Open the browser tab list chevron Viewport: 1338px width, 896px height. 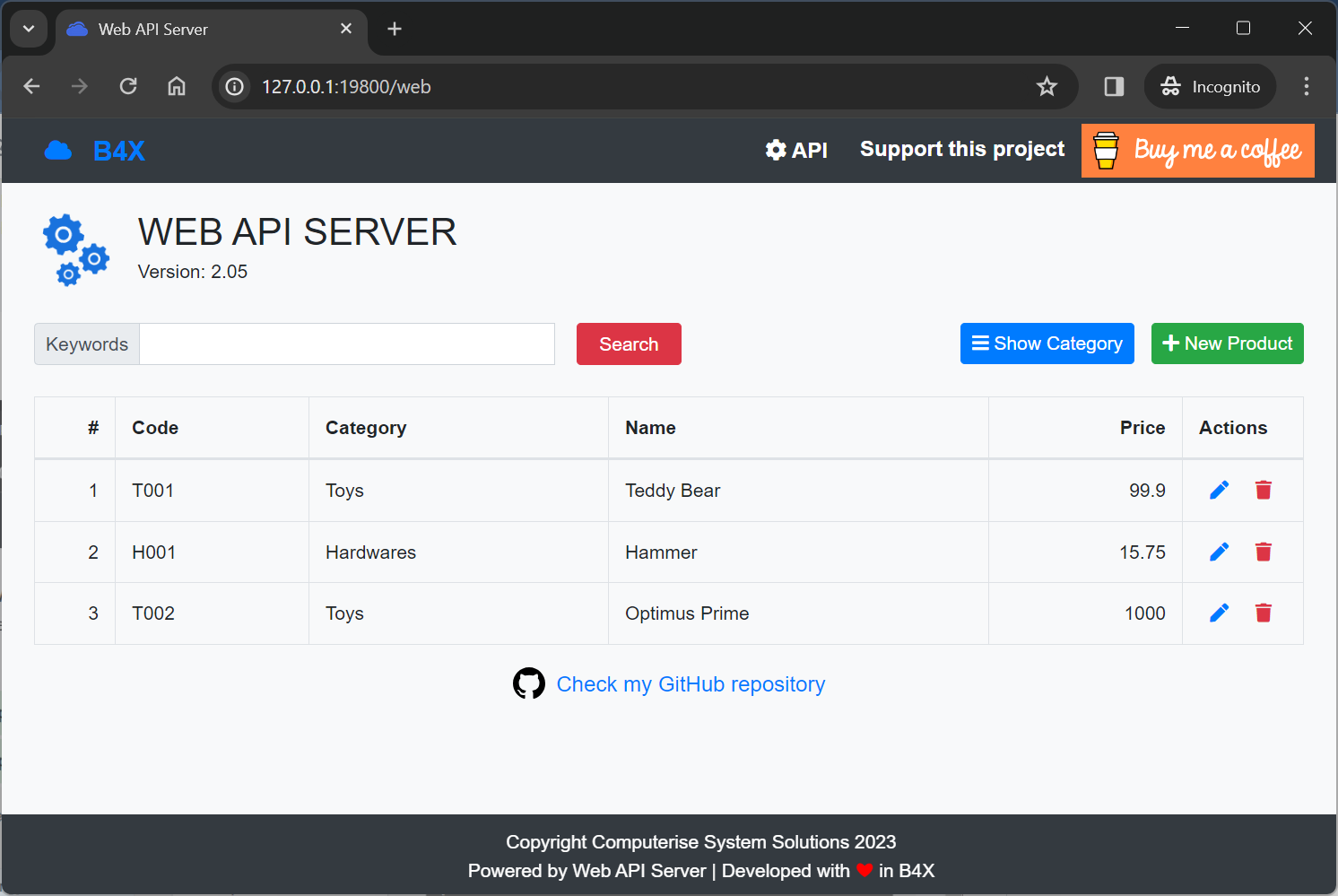coord(28,28)
